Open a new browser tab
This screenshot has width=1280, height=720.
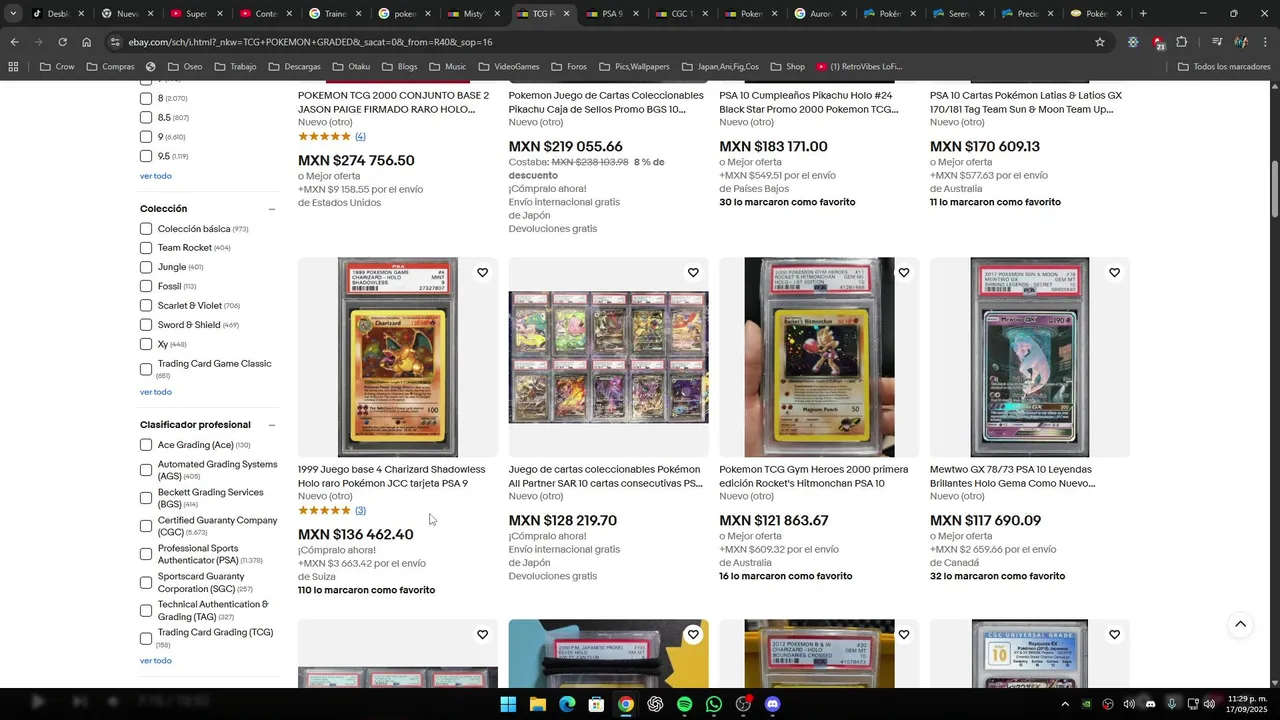[1143, 14]
